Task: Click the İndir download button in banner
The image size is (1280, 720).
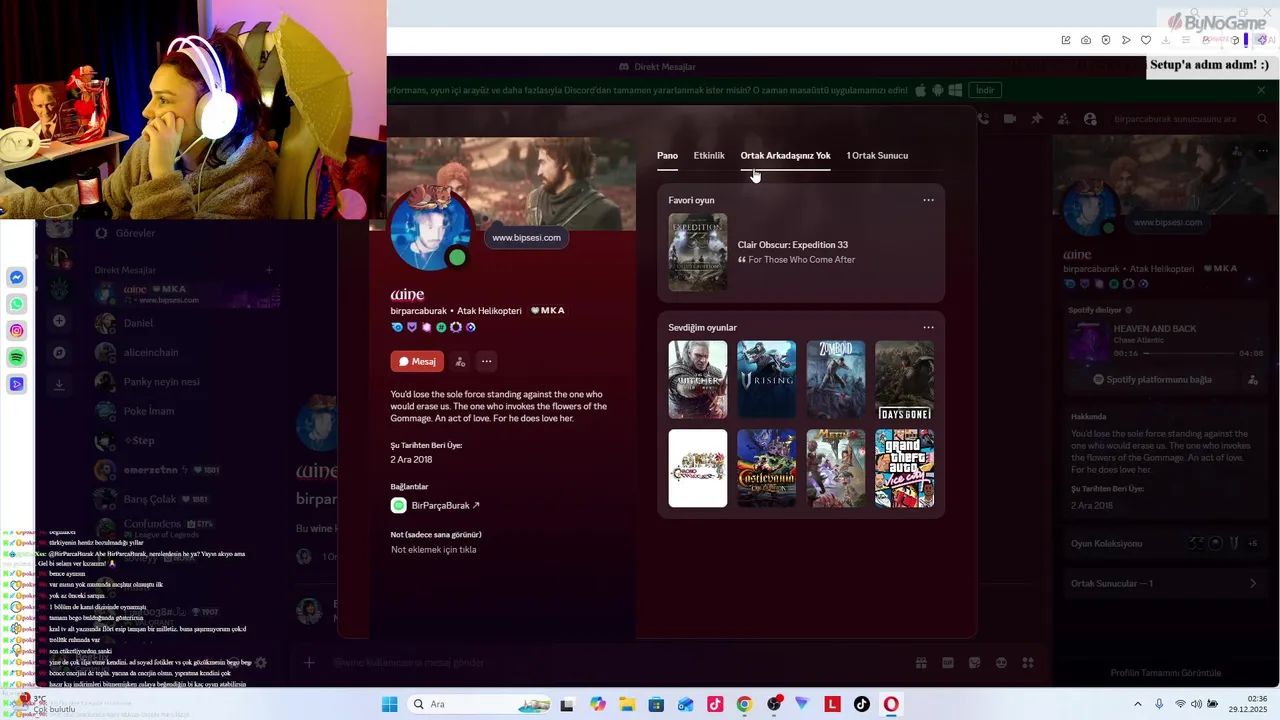Action: [985, 90]
